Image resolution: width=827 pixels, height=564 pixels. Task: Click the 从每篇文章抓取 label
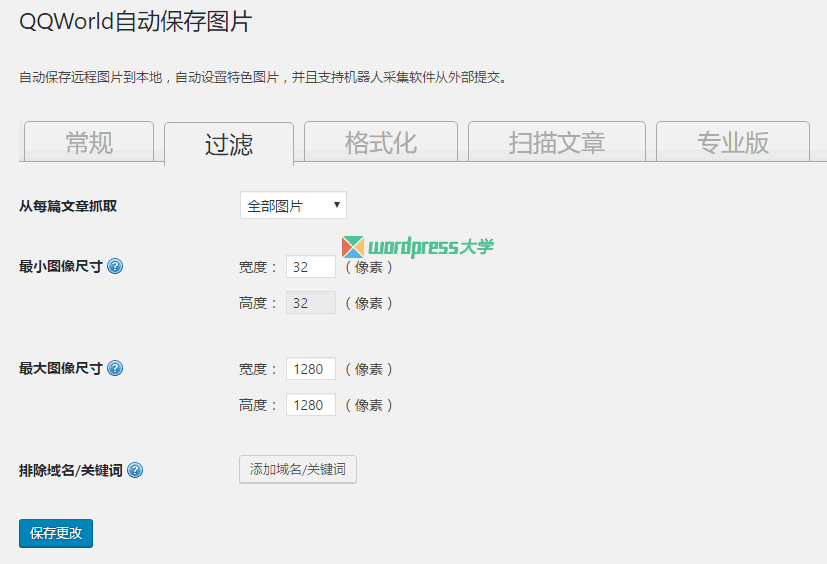68,206
